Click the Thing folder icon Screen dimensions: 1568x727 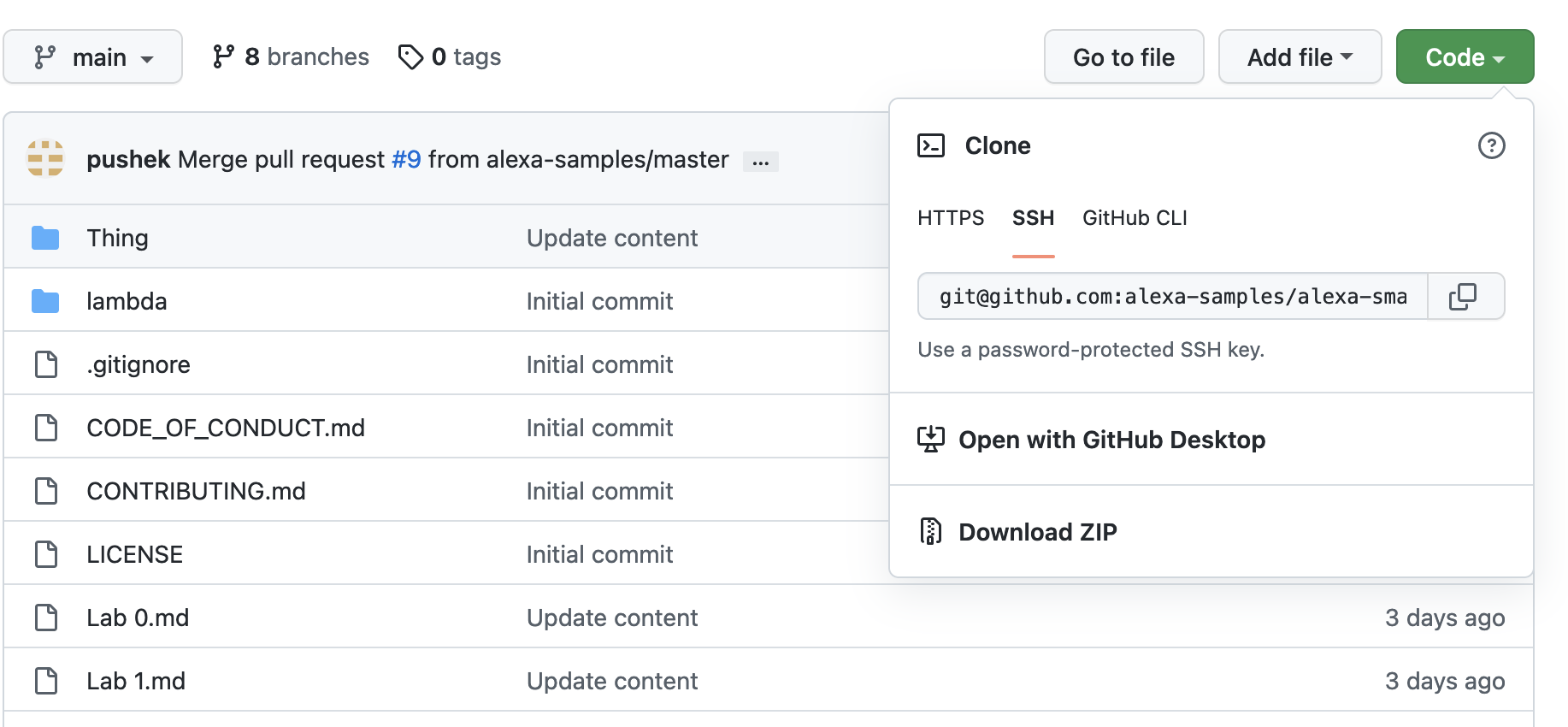45,238
